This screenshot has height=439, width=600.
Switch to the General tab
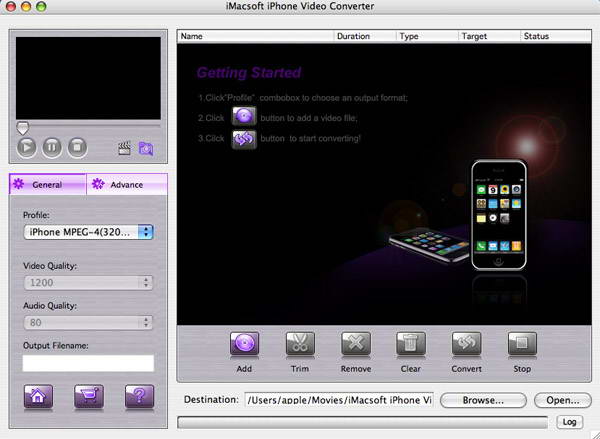pyautogui.click(x=48, y=184)
